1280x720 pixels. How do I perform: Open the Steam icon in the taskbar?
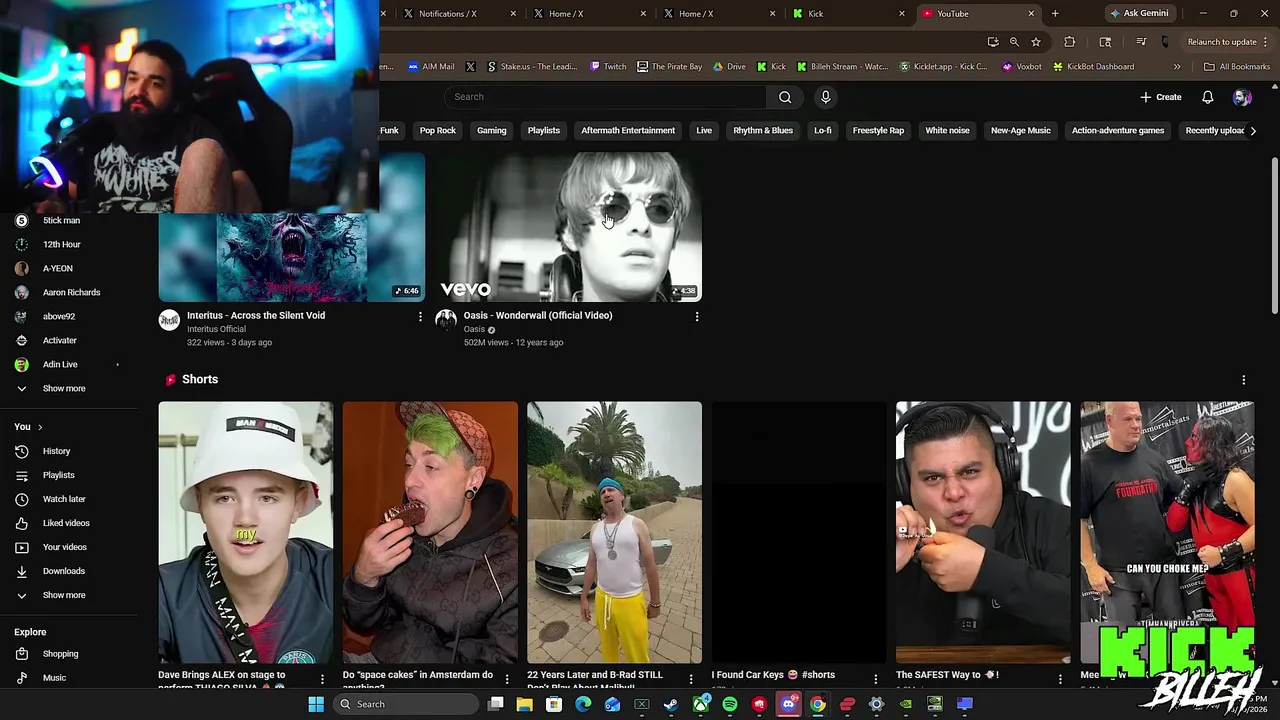point(671,704)
